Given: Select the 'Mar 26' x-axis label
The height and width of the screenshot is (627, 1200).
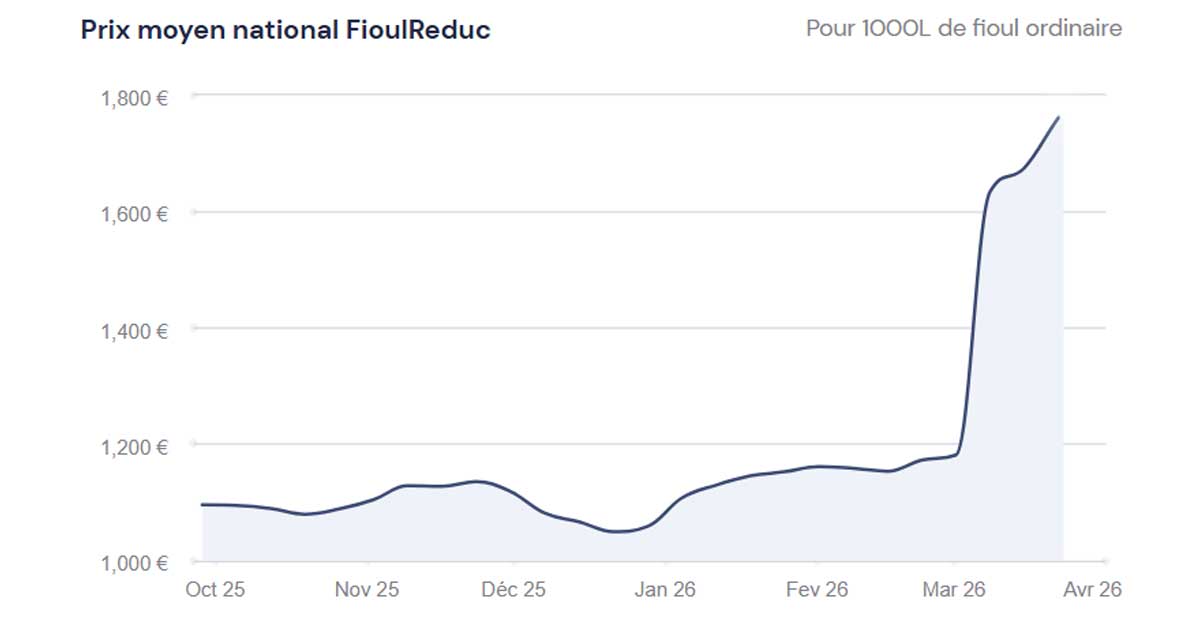Looking at the screenshot, I should [954, 590].
